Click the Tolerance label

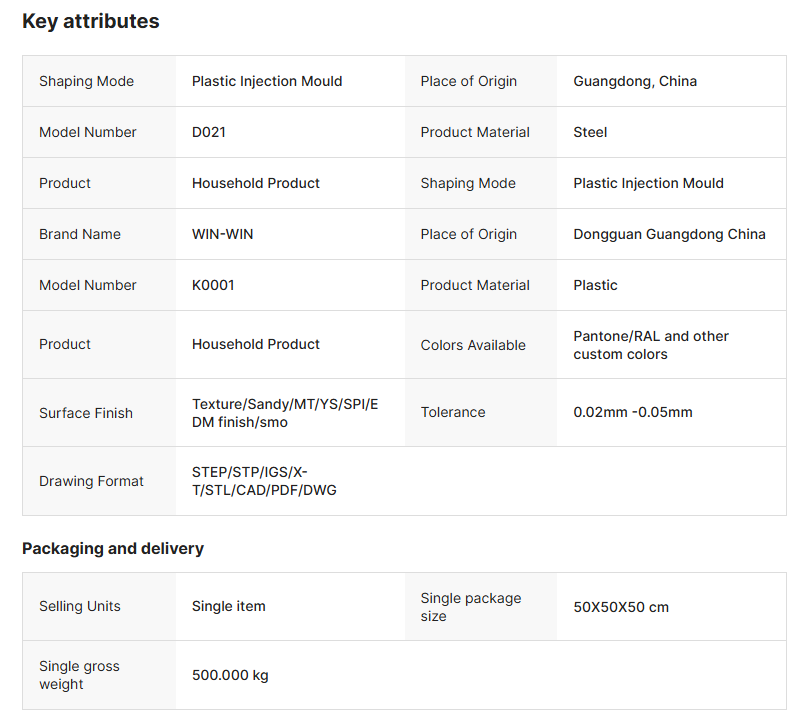pos(453,412)
